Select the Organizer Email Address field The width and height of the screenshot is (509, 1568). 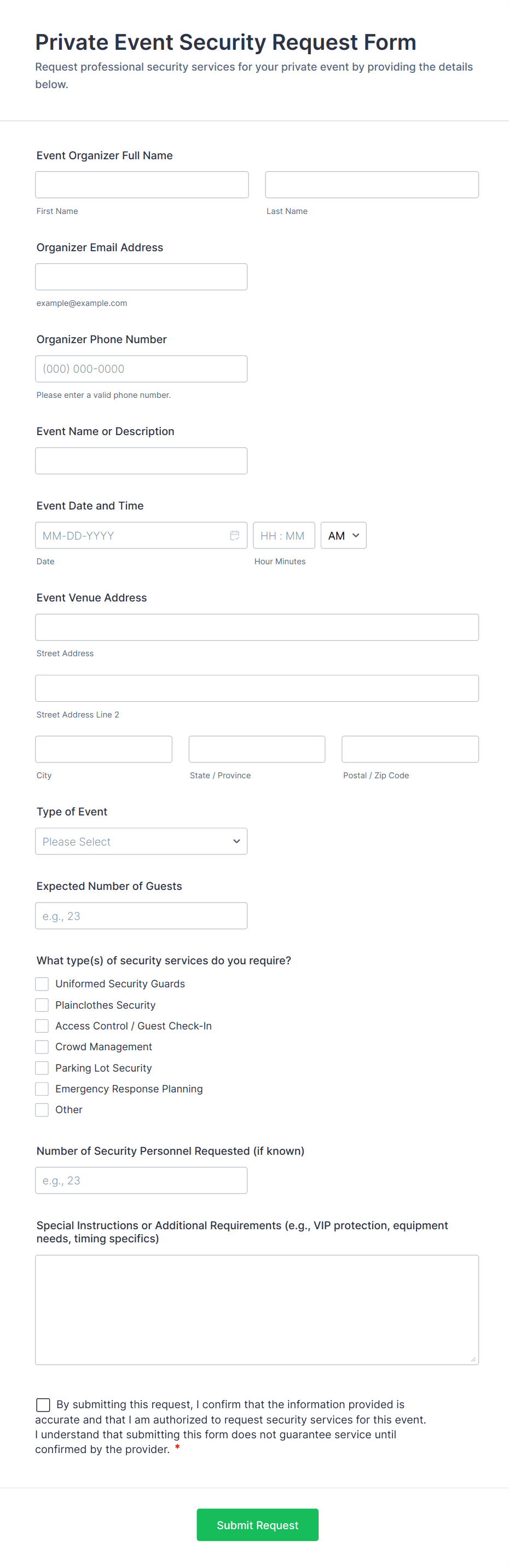141,277
